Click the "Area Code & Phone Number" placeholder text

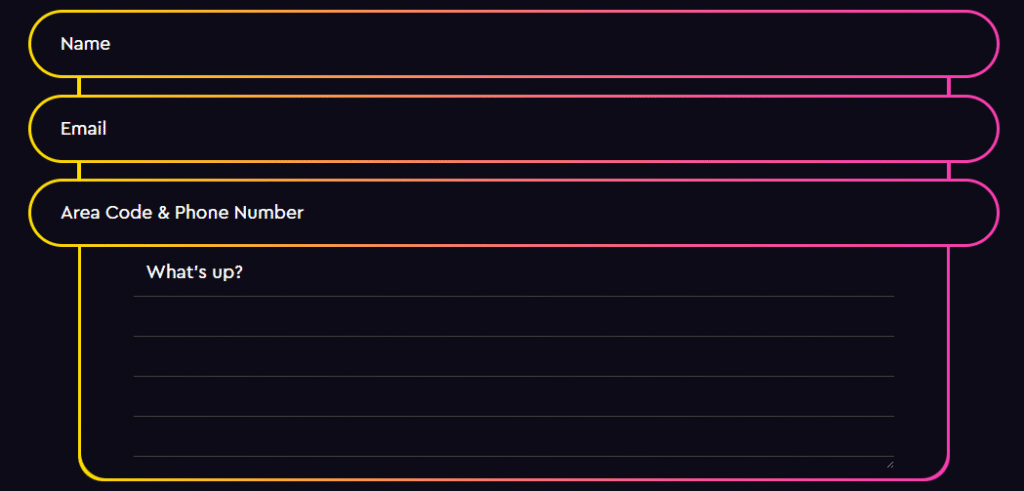(182, 213)
